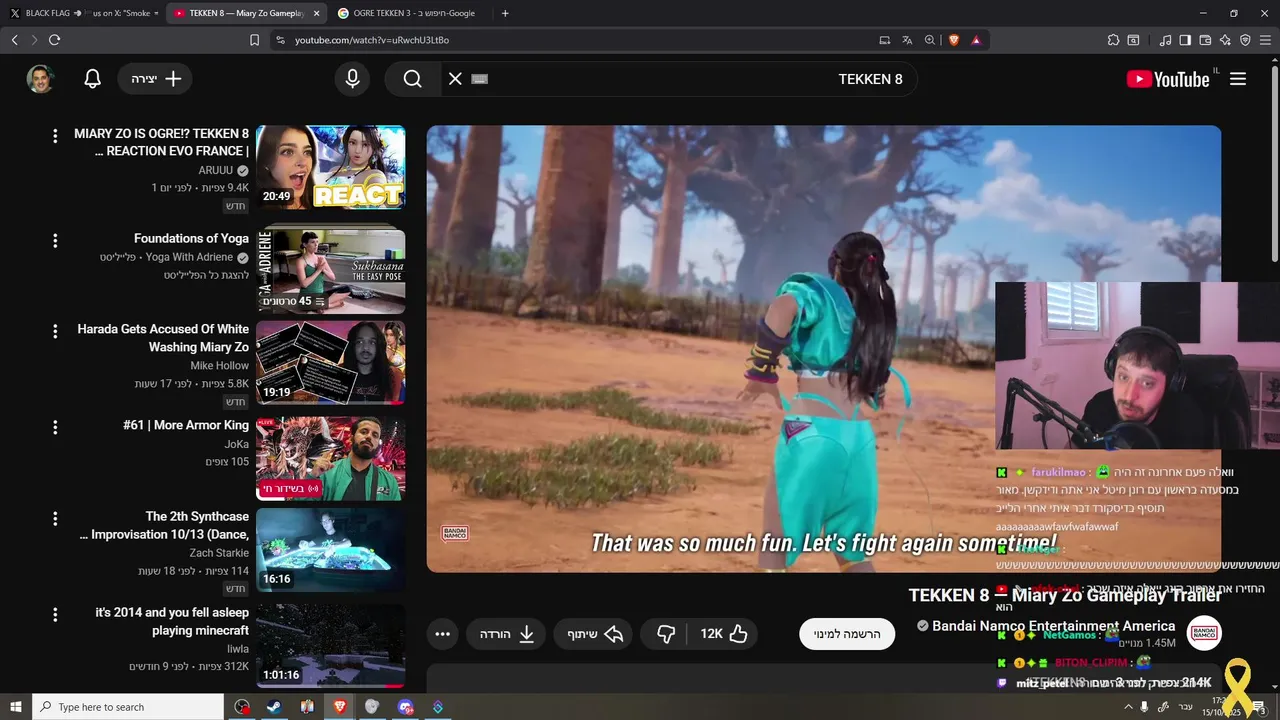Open options for The 2th Synthcase video

(x=55, y=519)
